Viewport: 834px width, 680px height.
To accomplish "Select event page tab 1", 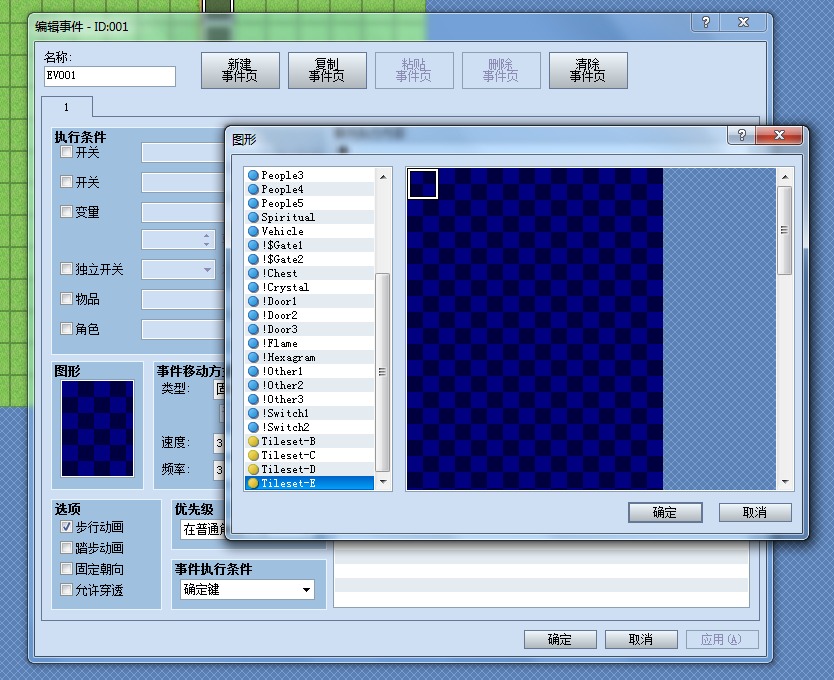I will tap(66, 107).
